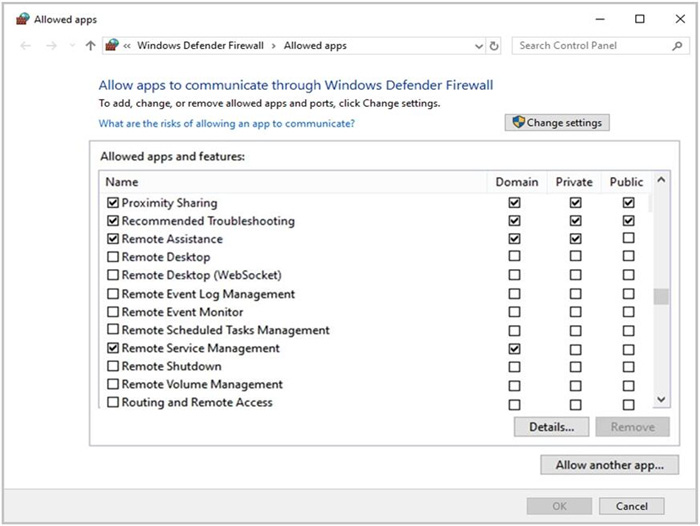Open the address bar history dropdown
The width and height of the screenshot is (700, 526).
click(477, 46)
